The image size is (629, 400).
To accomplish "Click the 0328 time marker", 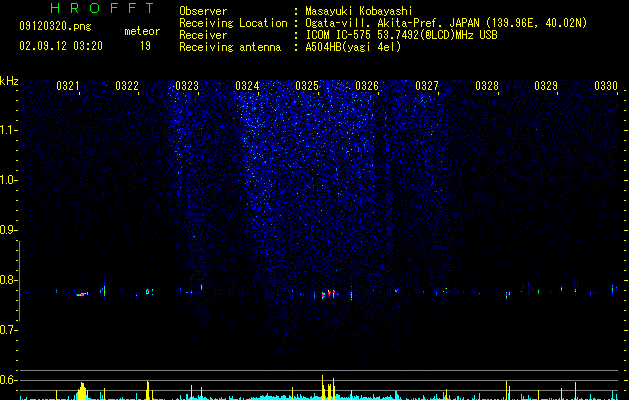I will coord(487,86).
